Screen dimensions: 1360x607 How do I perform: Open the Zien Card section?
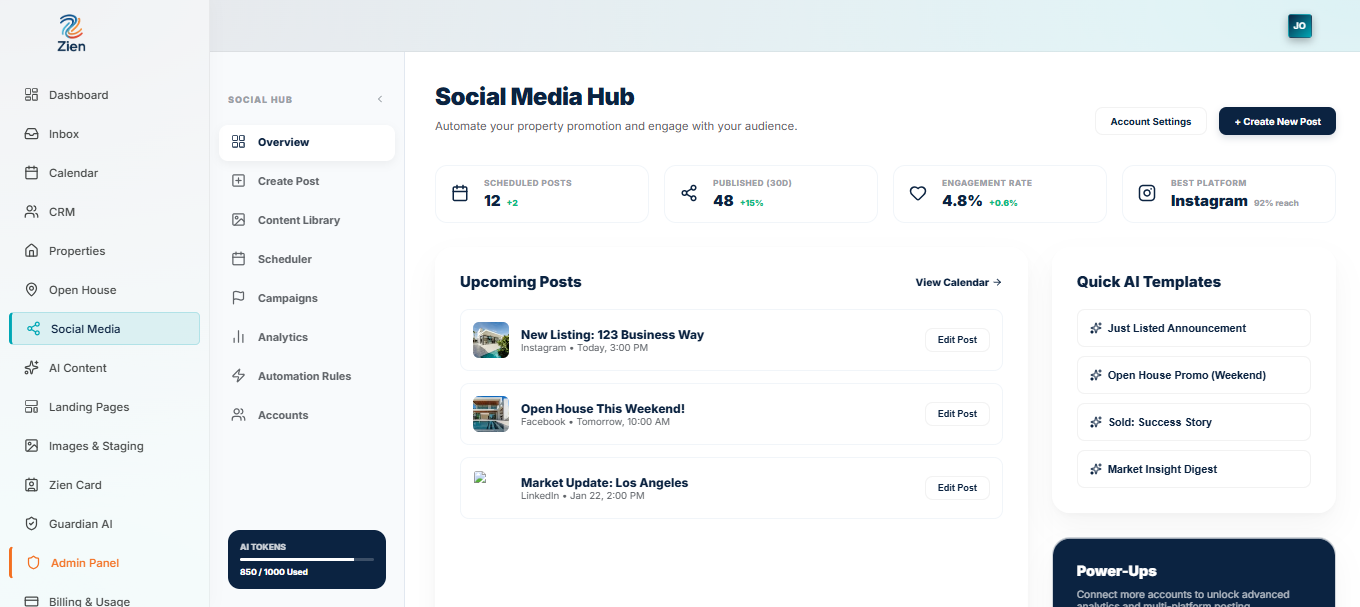tap(76, 484)
